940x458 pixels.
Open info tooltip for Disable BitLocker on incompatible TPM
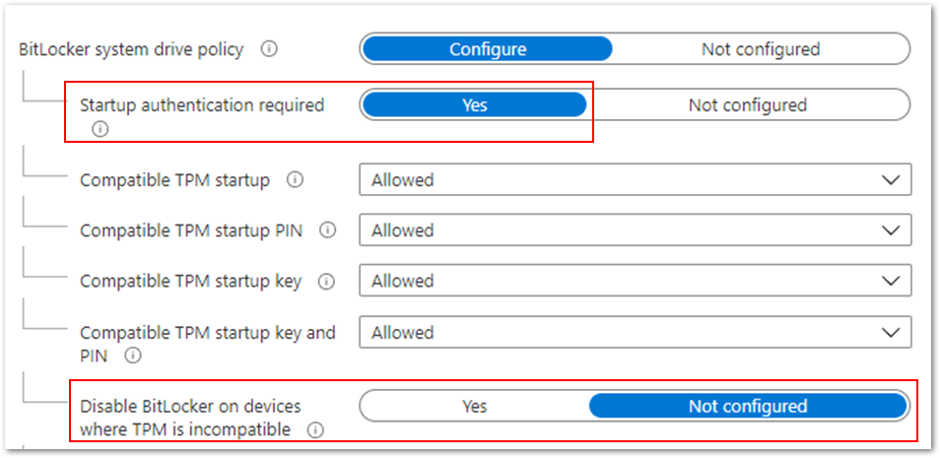point(315,430)
